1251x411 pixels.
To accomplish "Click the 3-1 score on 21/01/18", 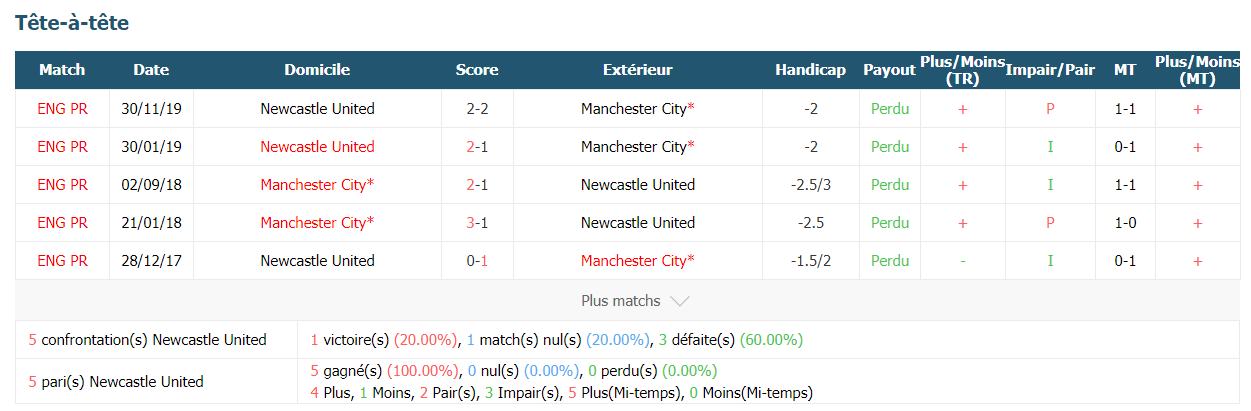I will [477, 223].
